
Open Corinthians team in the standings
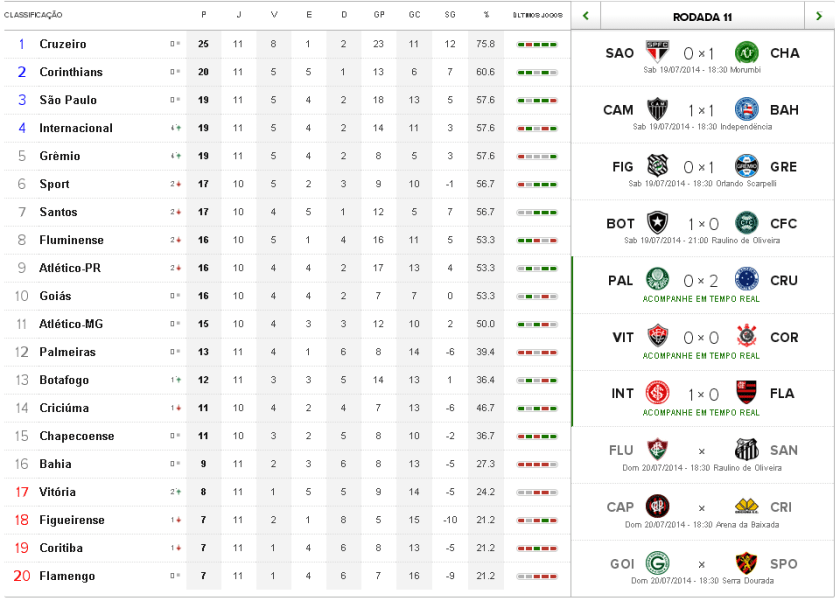70,72
